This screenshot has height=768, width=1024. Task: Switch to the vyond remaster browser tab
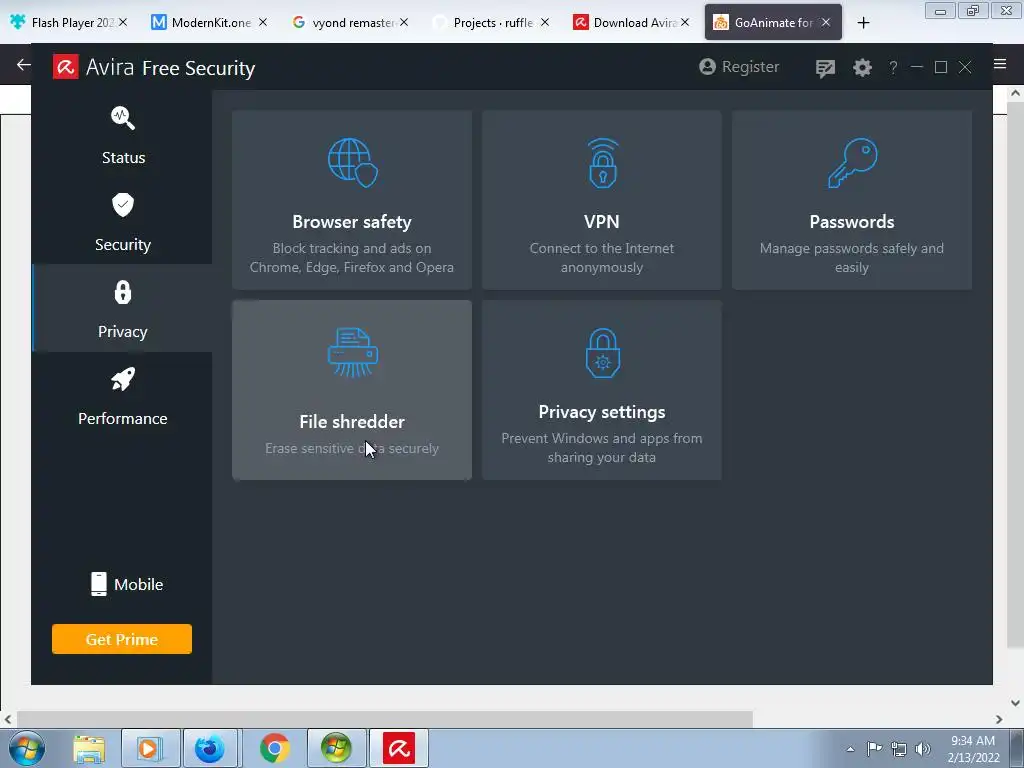(351, 22)
